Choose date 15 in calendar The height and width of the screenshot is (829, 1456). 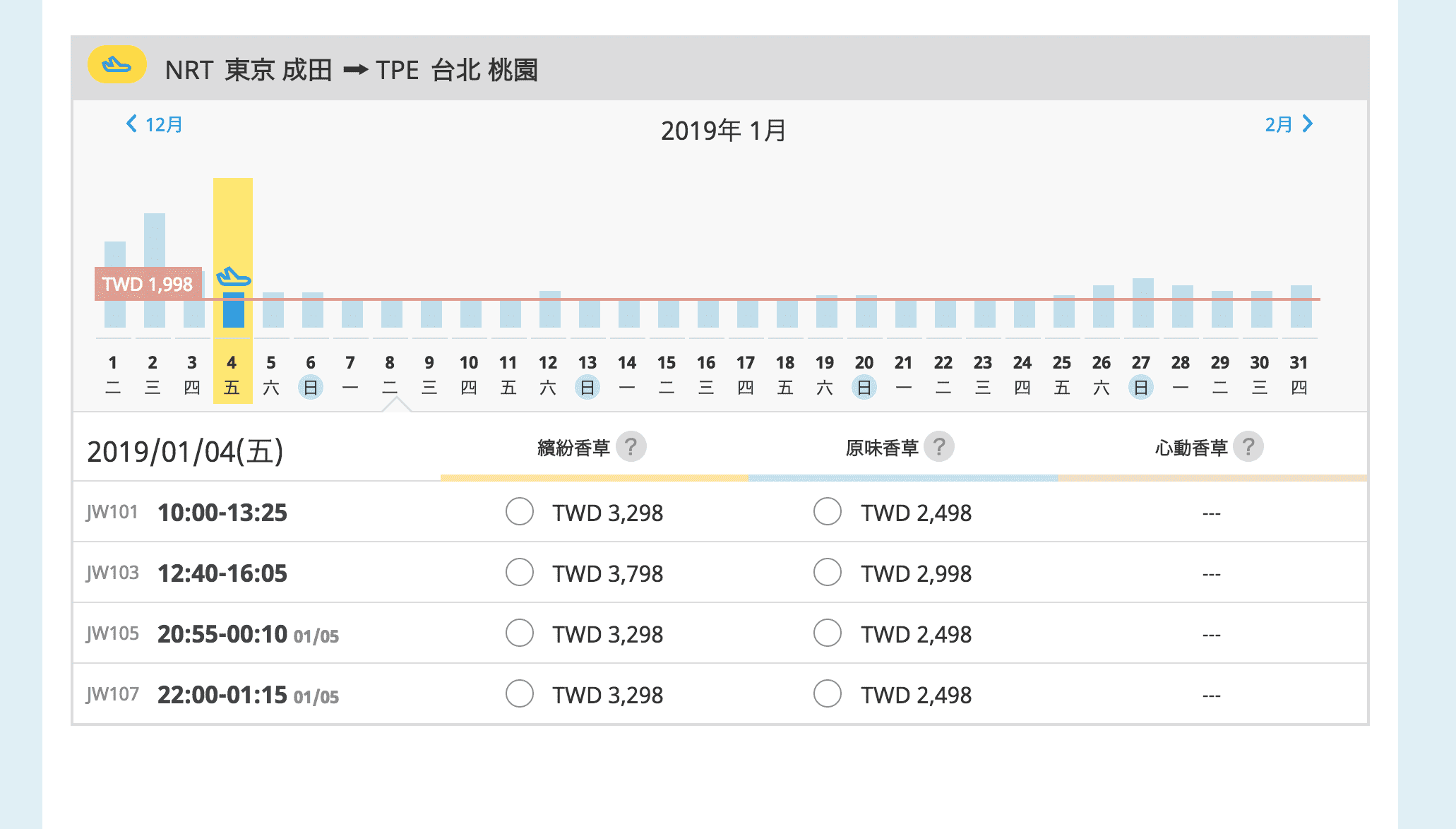click(x=667, y=374)
